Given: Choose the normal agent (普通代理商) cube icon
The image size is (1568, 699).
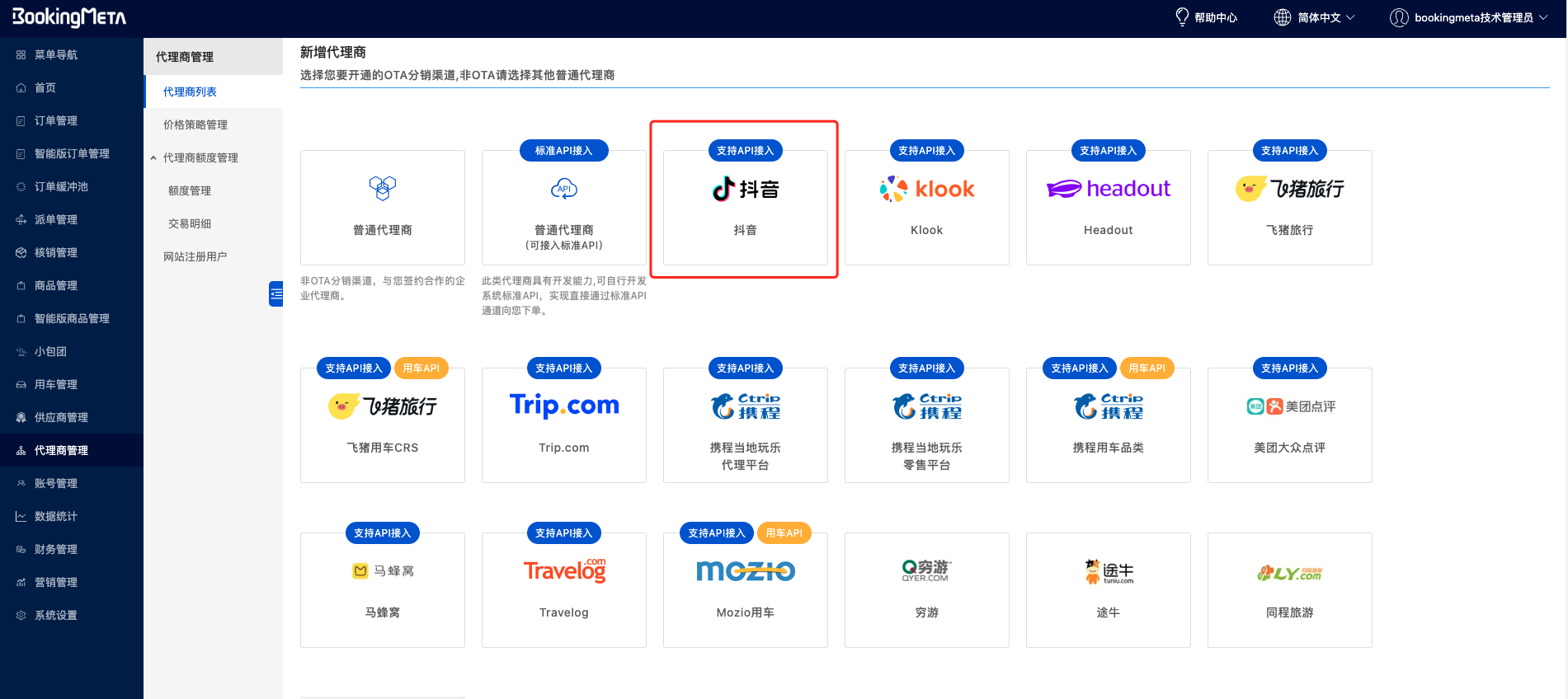Looking at the screenshot, I should (382, 189).
